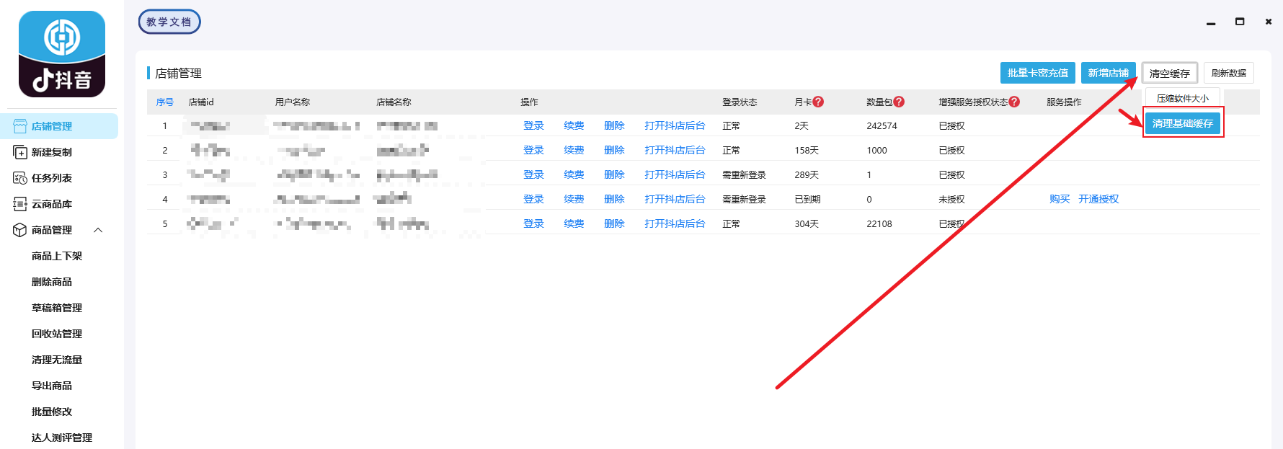1283x449 pixels.
Task: Click 删除 link in row 5
Action: 614,224
